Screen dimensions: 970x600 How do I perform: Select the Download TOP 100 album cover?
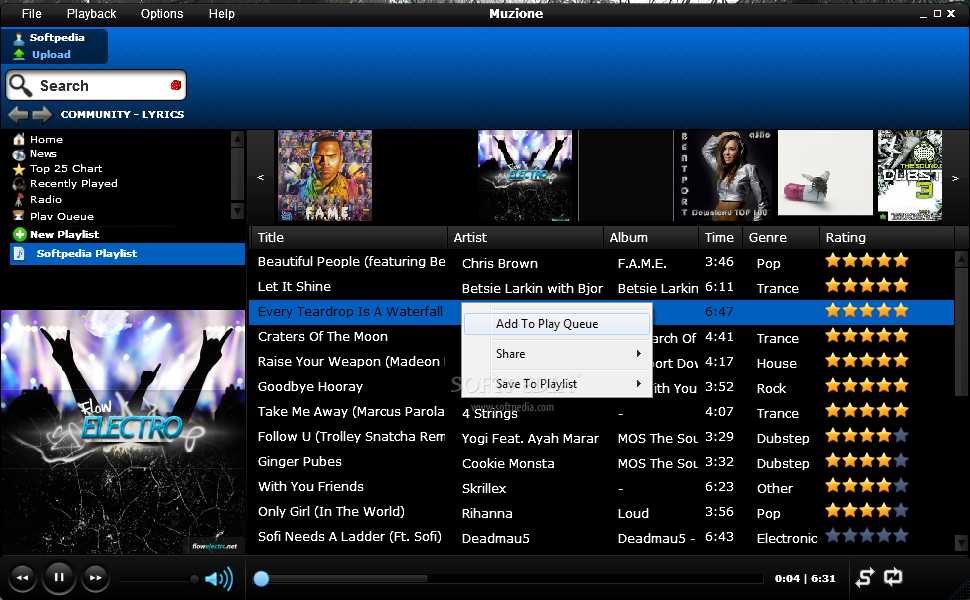[724, 174]
